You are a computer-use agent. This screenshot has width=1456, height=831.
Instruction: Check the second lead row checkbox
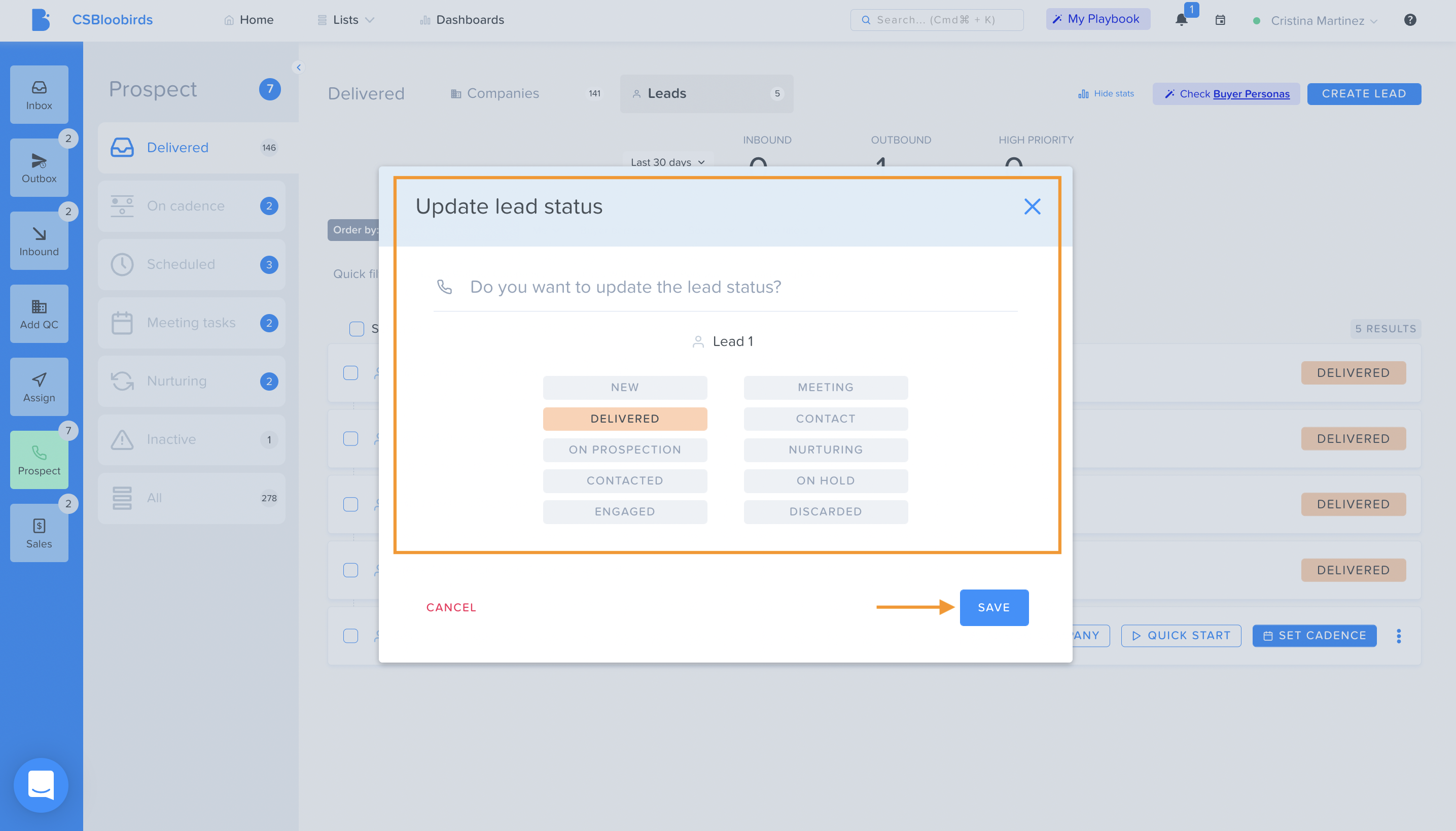click(351, 439)
